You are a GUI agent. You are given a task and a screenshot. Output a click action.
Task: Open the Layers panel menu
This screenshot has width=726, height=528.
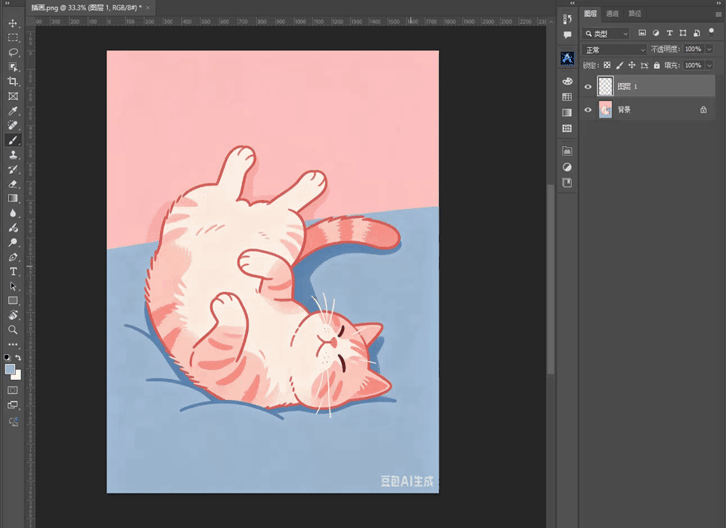[x=719, y=14]
